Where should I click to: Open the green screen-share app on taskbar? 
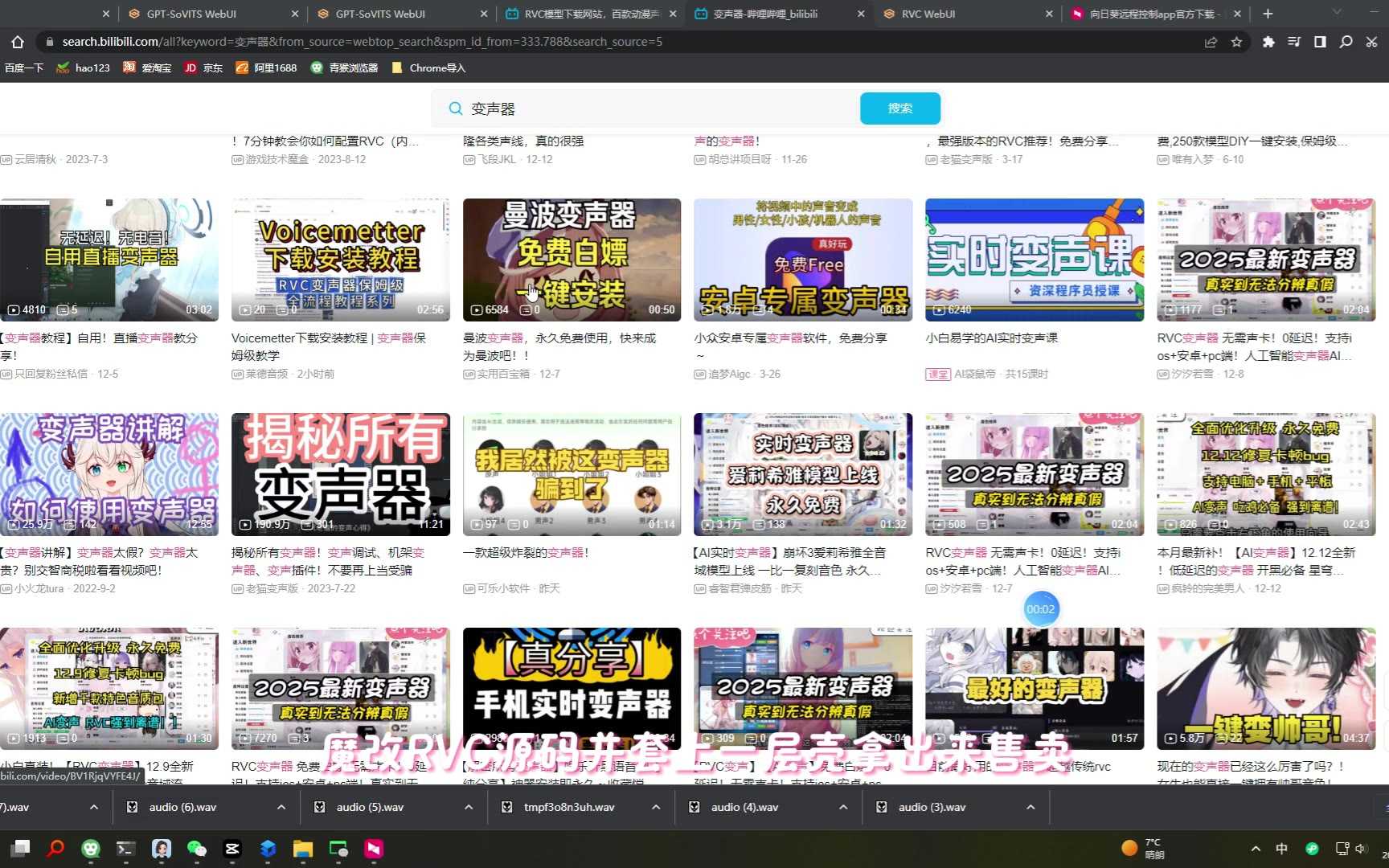tap(338, 848)
